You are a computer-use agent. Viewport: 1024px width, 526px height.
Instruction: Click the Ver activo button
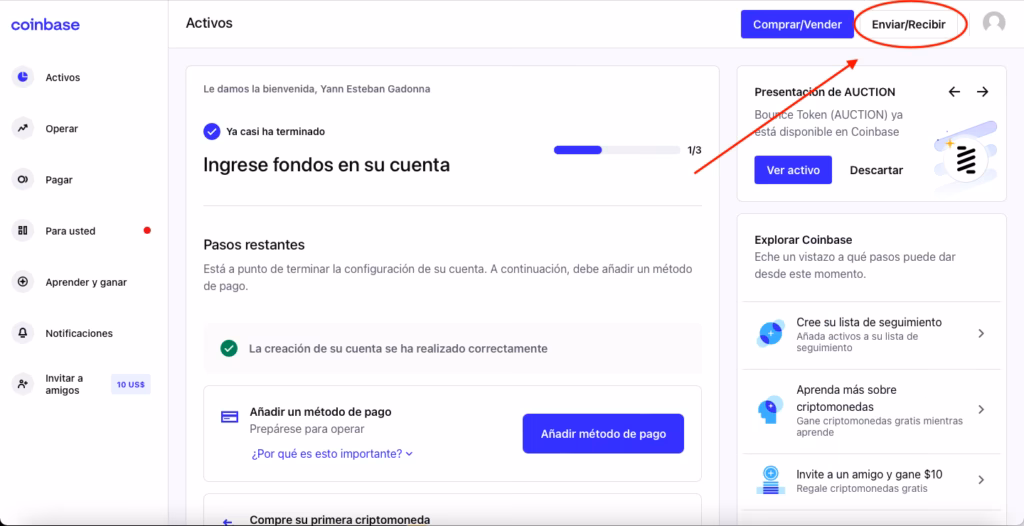coord(793,170)
